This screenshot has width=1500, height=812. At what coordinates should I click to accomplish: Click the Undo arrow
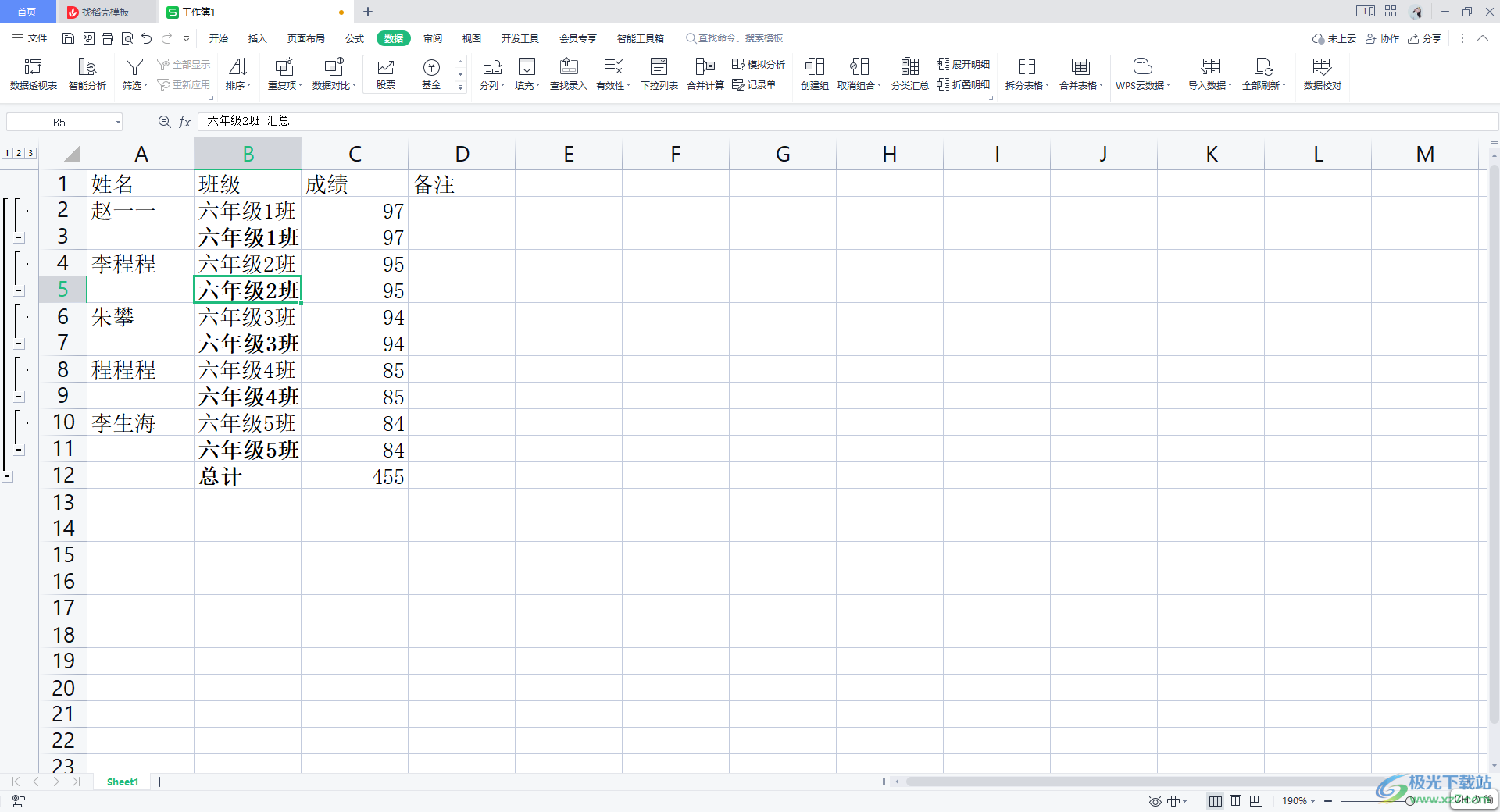(147, 38)
